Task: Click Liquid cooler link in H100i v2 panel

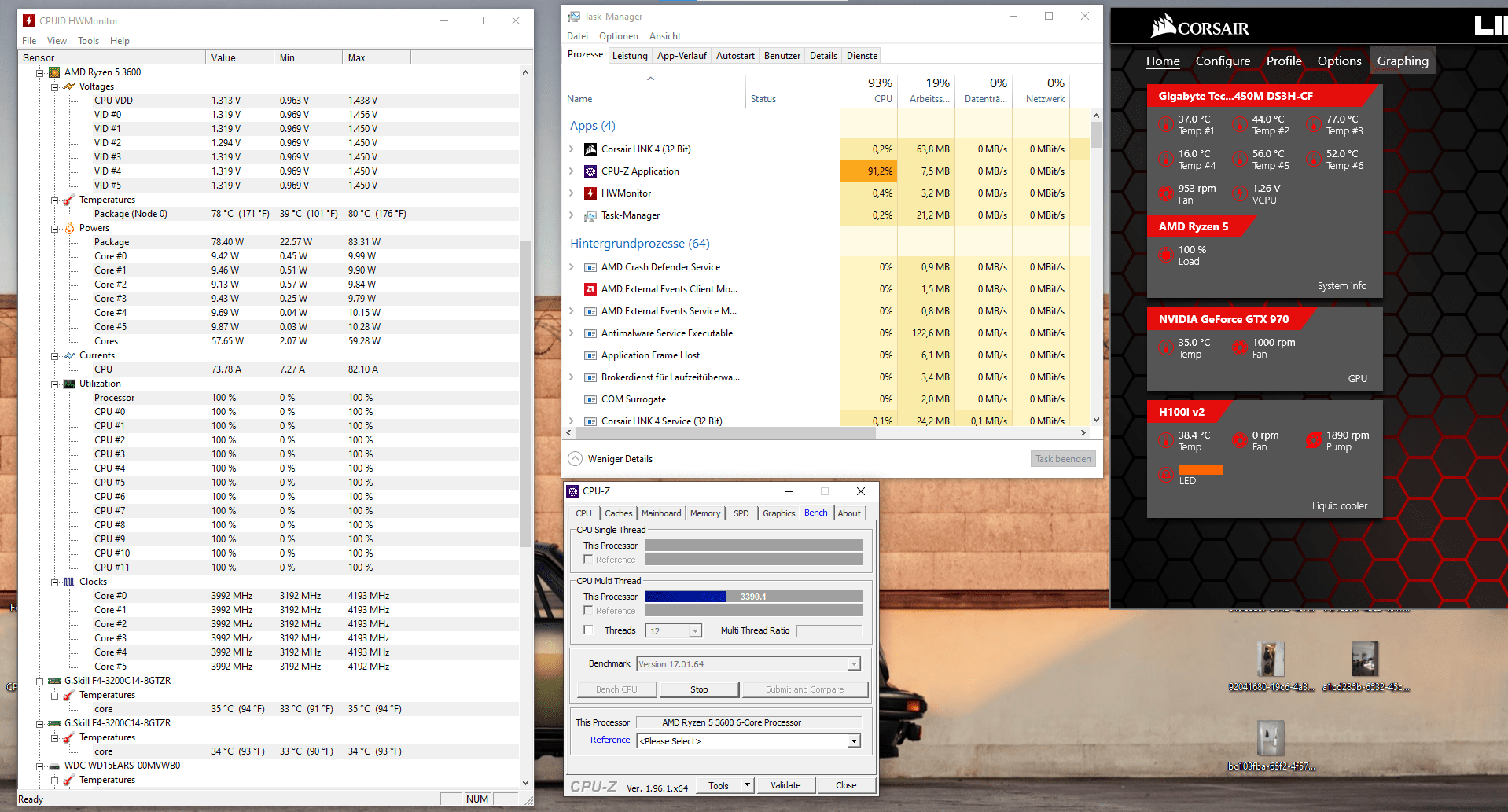Action: pyautogui.click(x=1340, y=506)
